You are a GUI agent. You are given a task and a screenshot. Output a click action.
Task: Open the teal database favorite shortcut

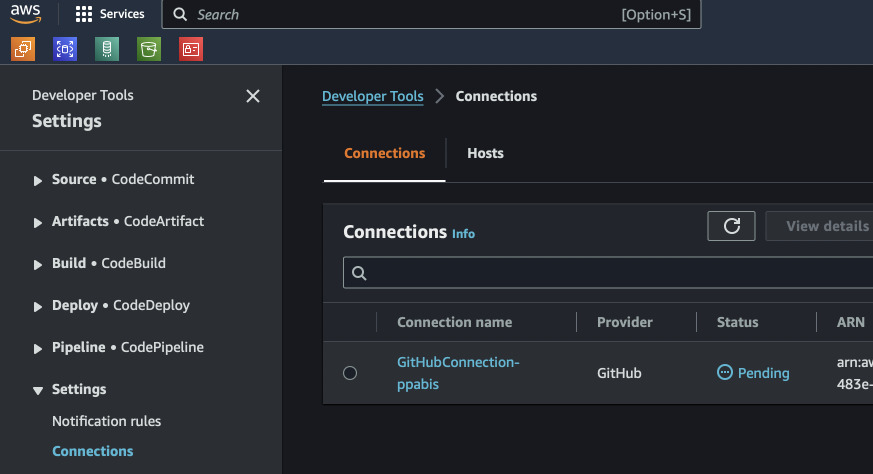pyautogui.click(x=107, y=49)
